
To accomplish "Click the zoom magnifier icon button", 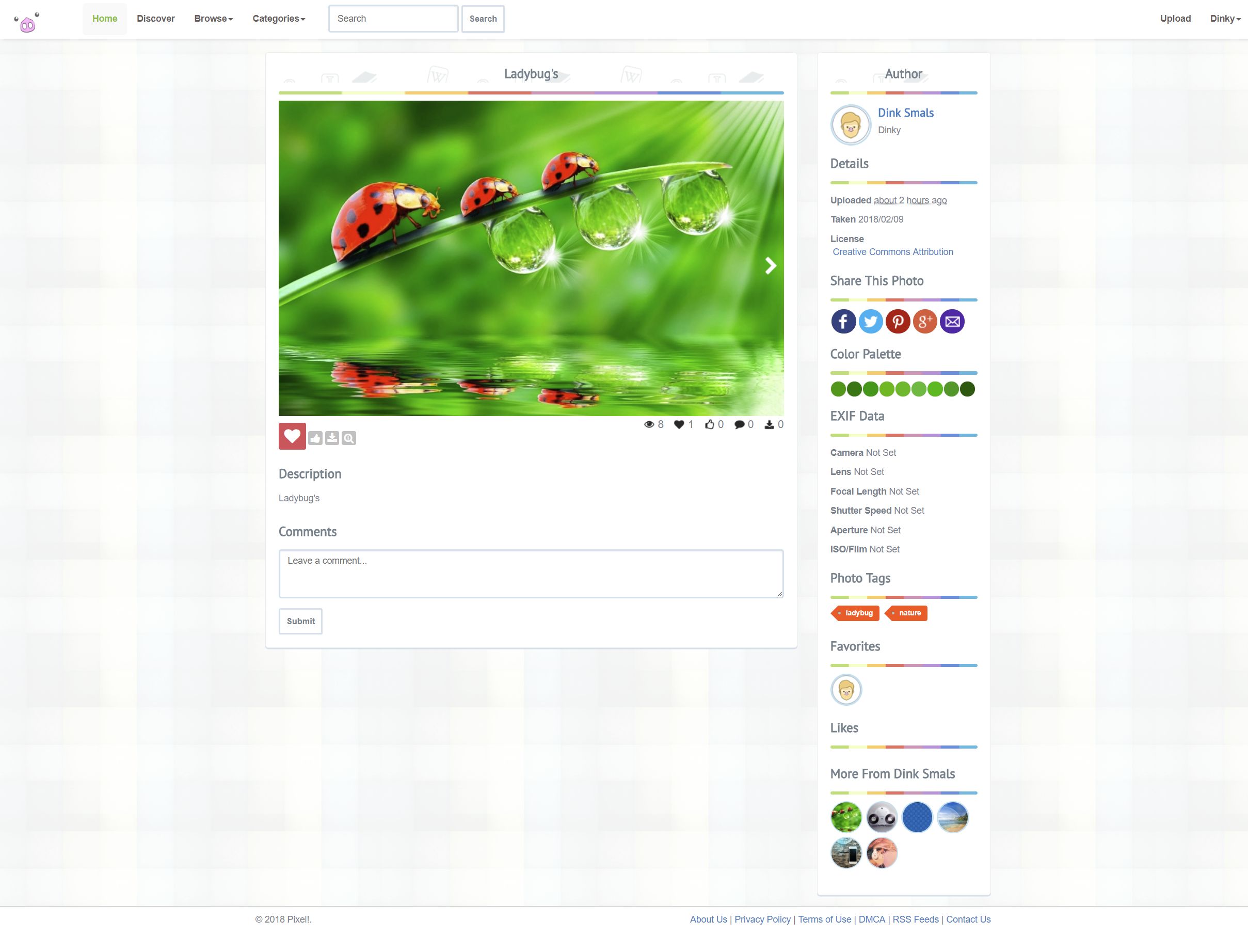I will (x=349, y=438).
